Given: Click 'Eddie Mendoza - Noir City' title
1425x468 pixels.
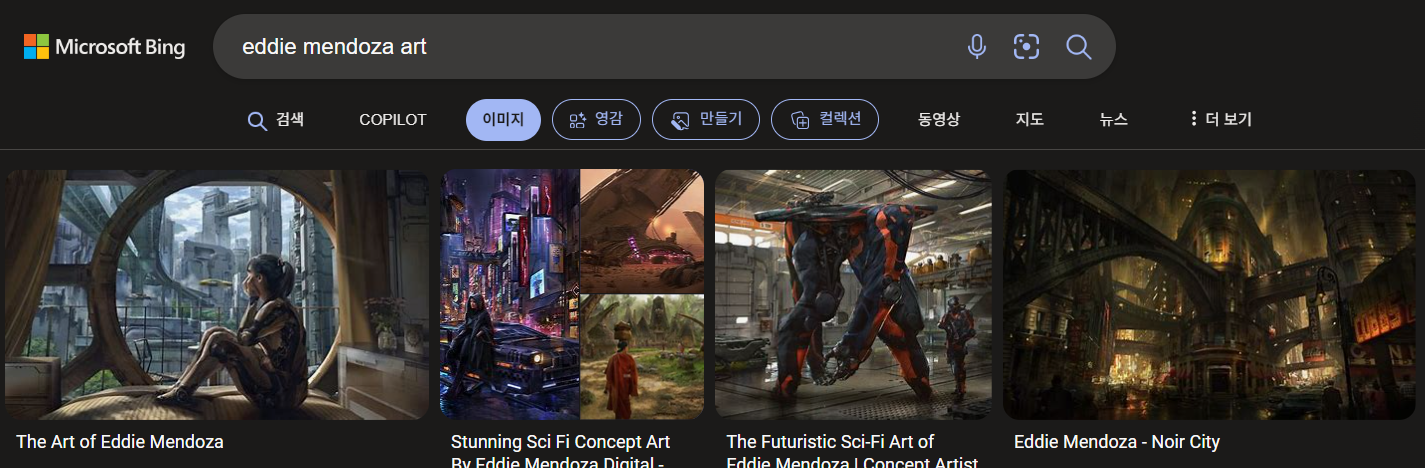Looking at the screenshot, I should (x=1117, y=442).
